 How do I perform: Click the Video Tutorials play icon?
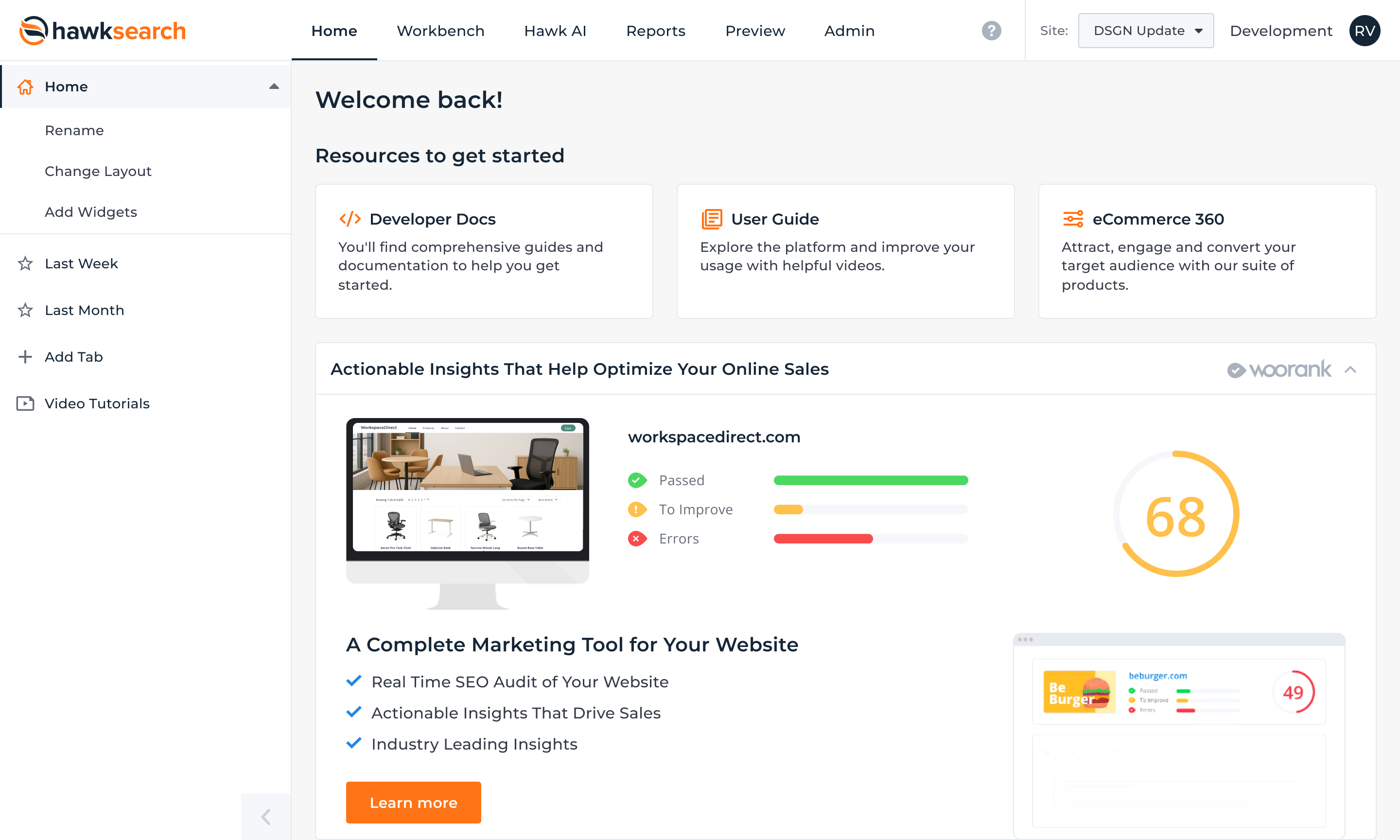coord(25,403)
